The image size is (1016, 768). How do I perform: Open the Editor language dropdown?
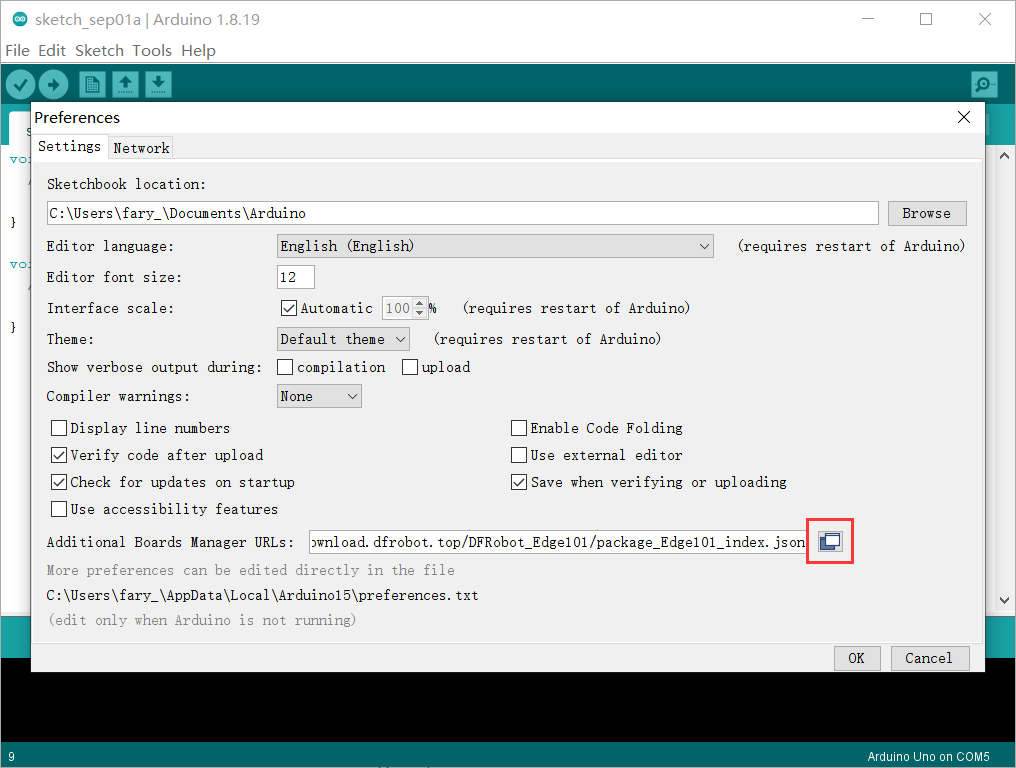(x=495, y=246)
